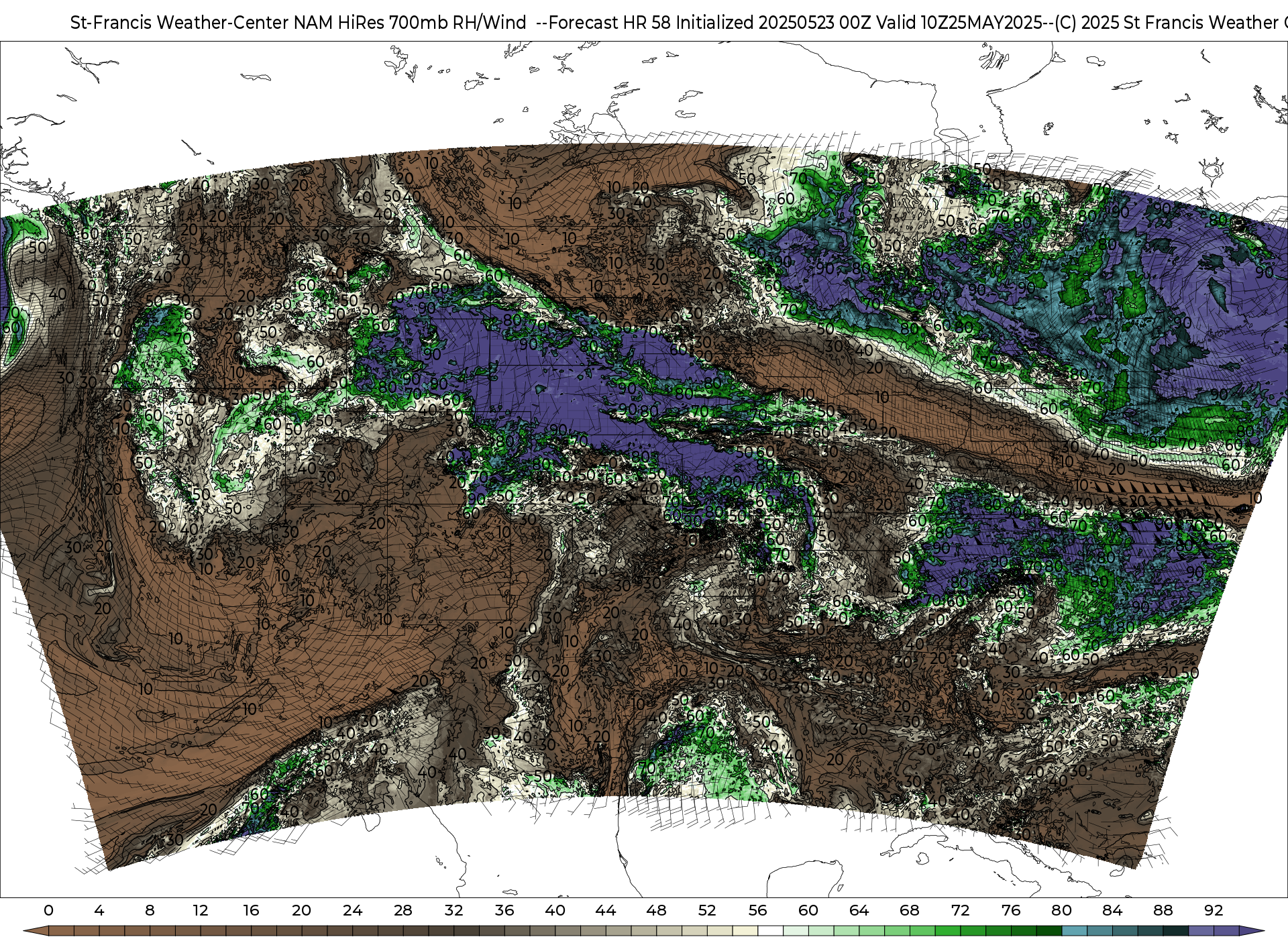Click the colorbar label '40'
This screenshot has height=939, width=1288.
coord(555,910)
